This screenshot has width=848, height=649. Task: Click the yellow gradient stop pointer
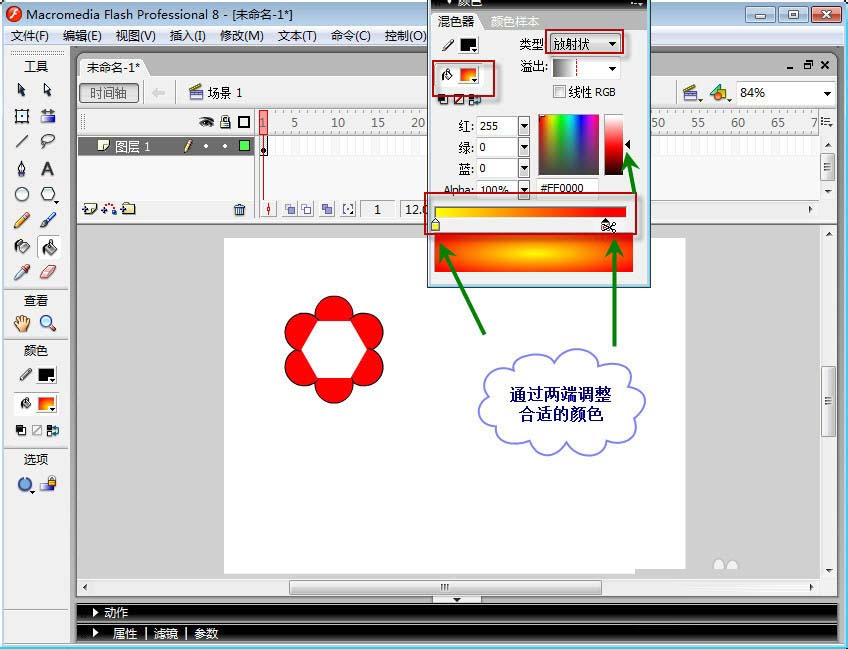(435, 224)
